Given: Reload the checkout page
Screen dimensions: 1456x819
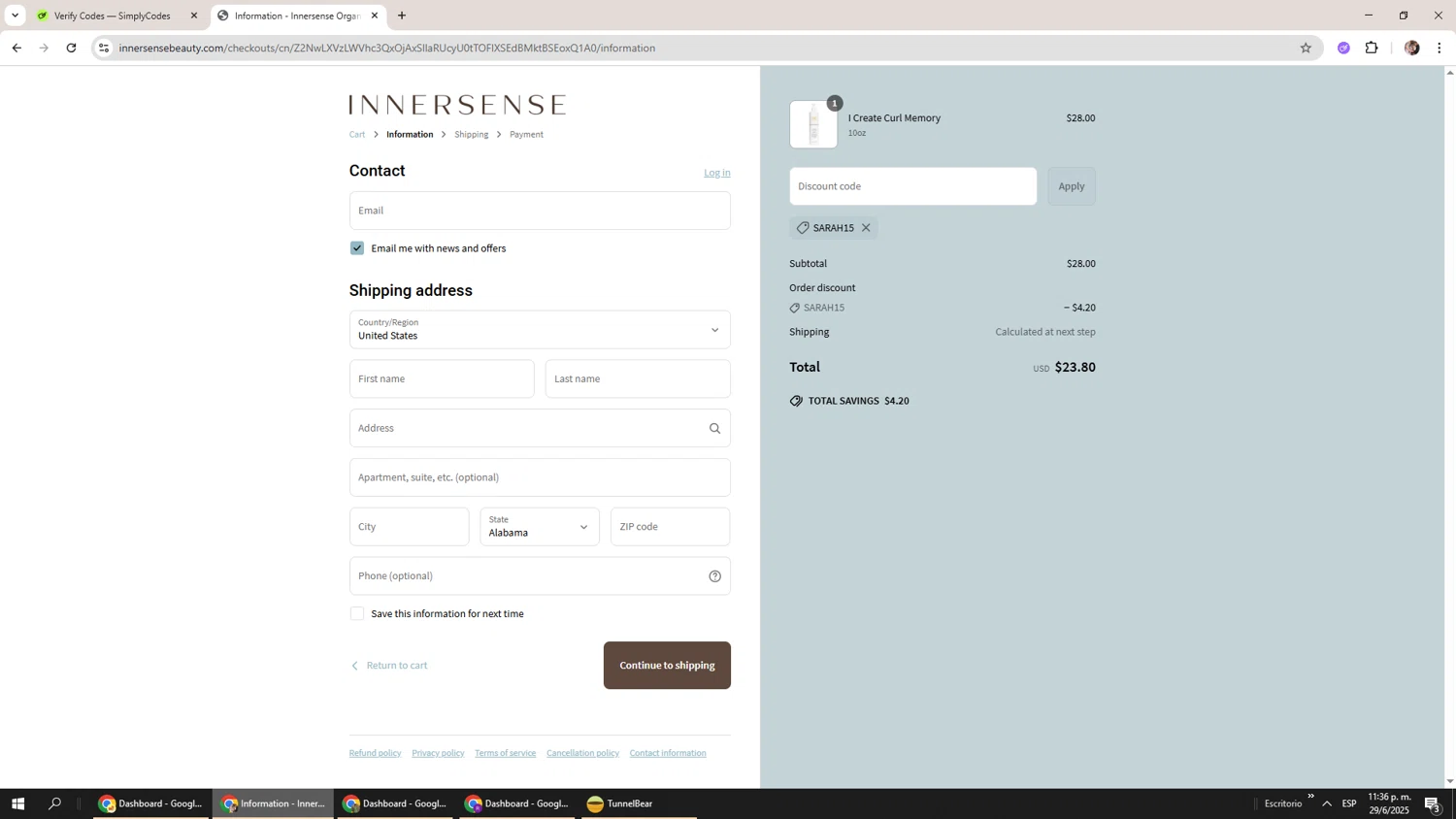Looking at the screenshot, I should (x=71, y=48).
